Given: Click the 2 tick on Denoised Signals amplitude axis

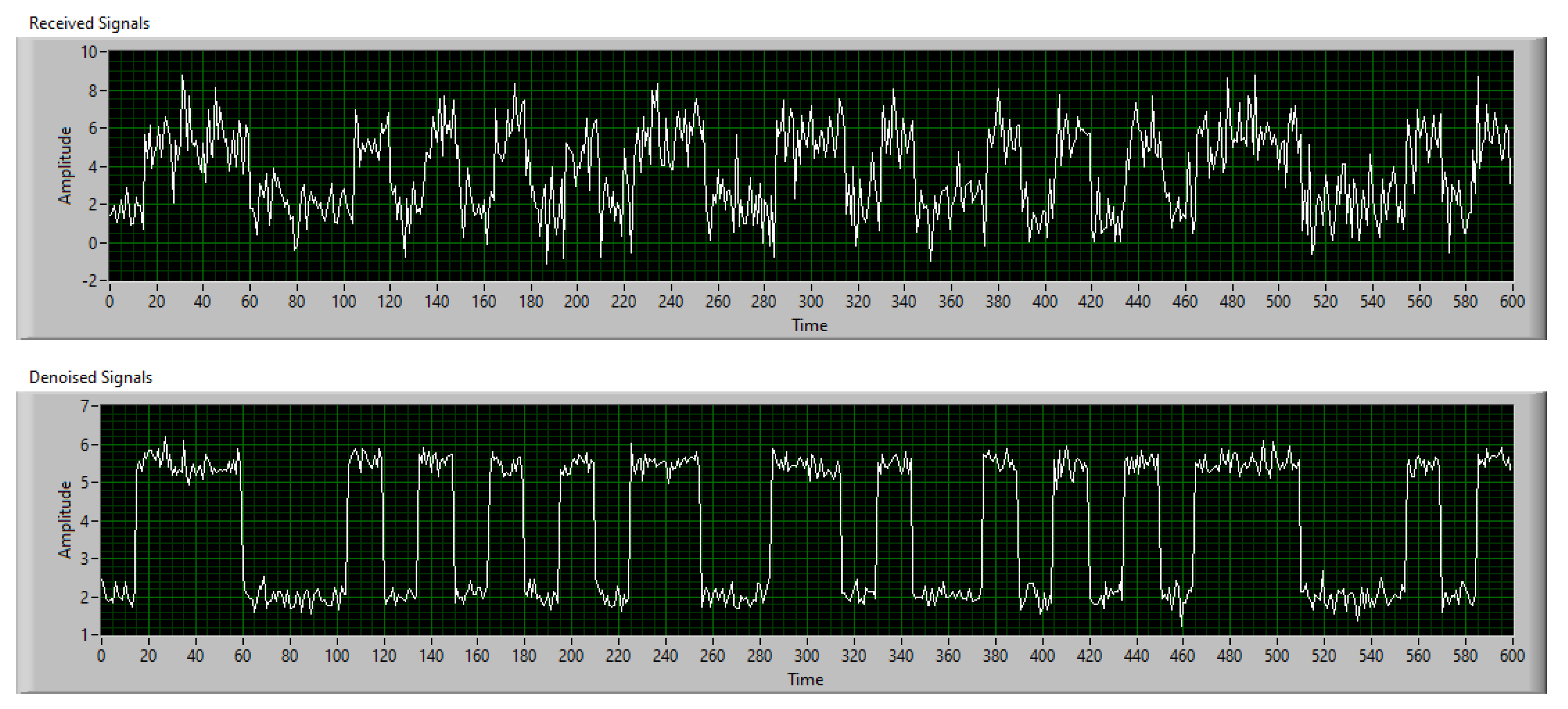Looking at the screenshot, I should click(84, 597).
